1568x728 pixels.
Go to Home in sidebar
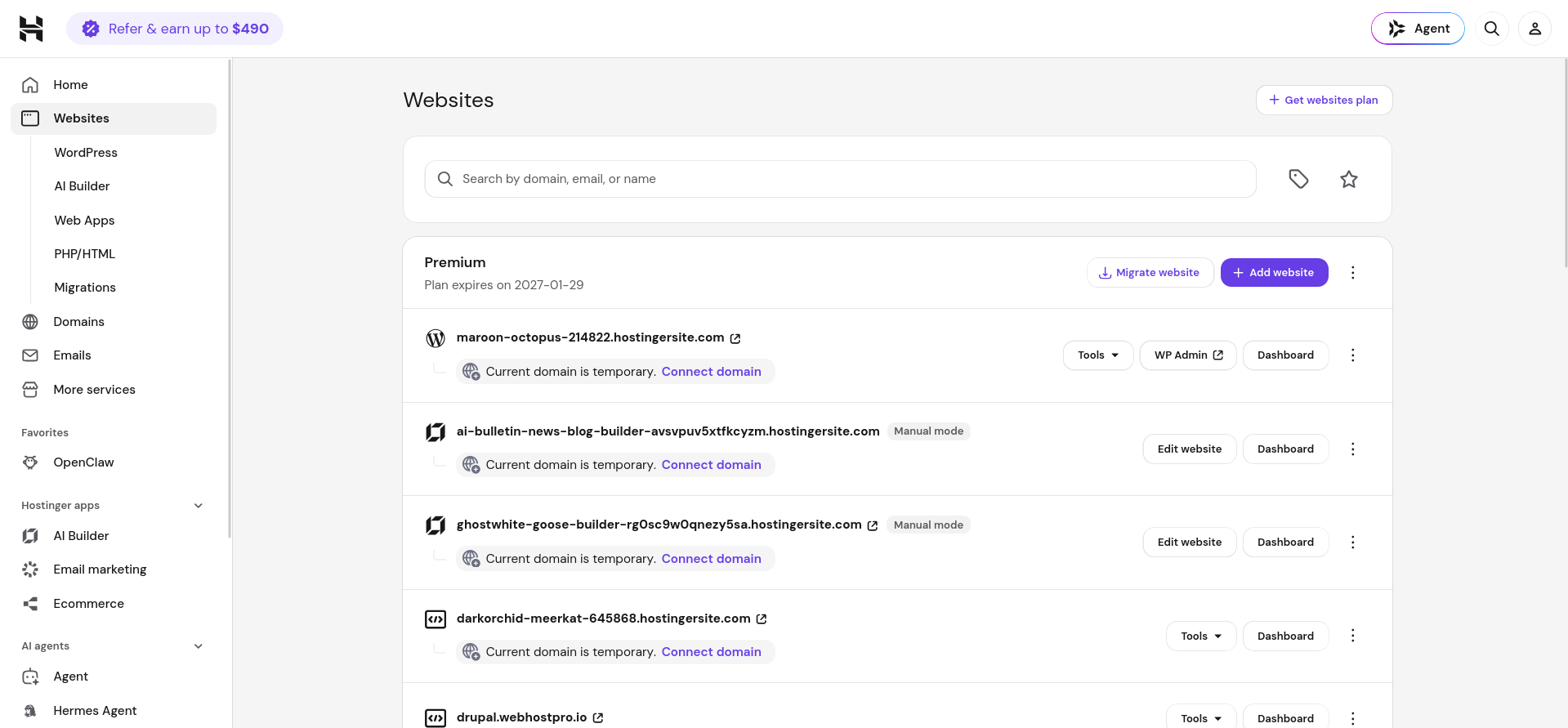114,85
